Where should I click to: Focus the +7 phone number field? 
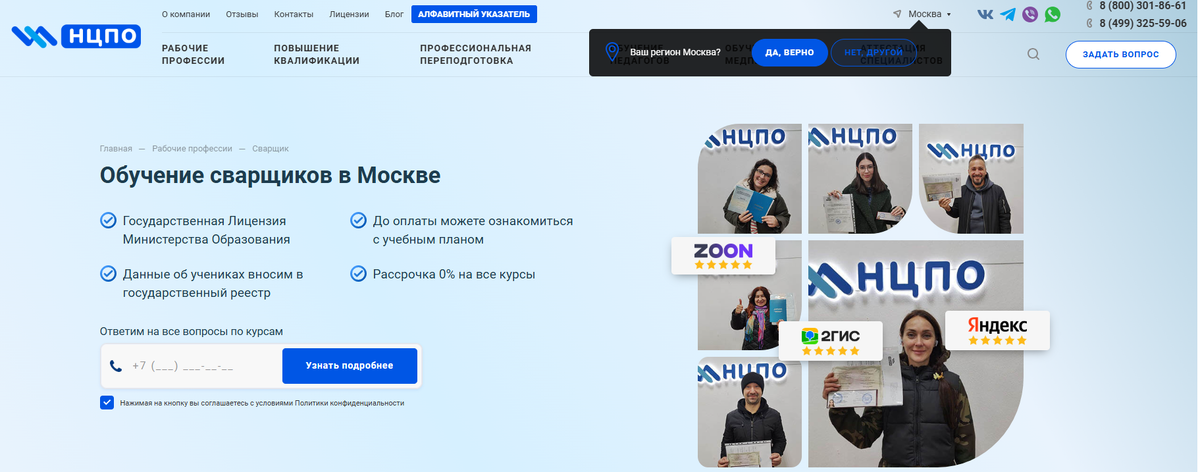[x=190, y=366]
